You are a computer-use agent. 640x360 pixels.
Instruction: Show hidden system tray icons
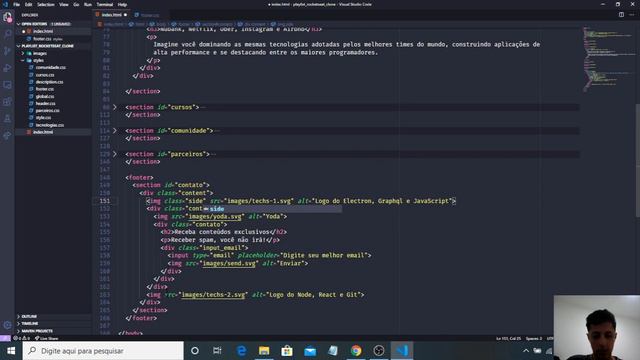(526, 351)
